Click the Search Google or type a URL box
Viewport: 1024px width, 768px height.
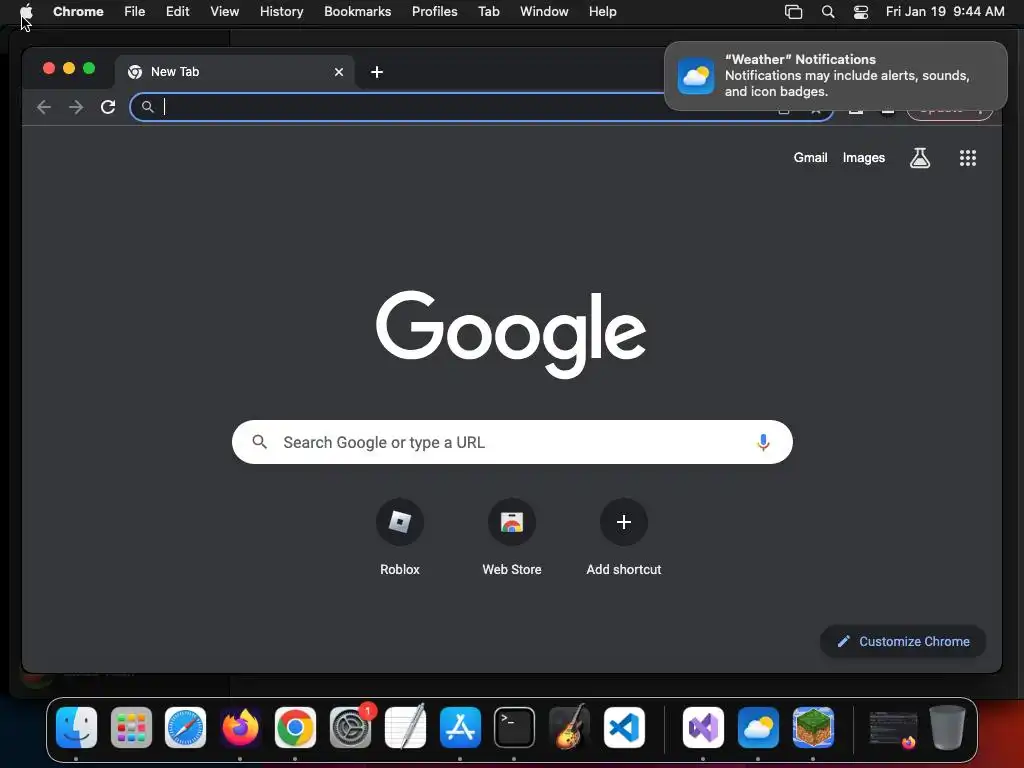click(512, 442)
